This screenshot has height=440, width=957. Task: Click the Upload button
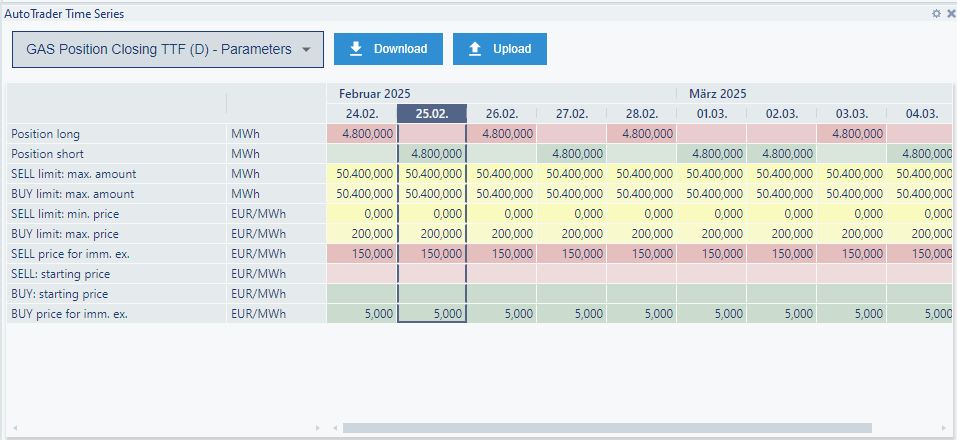click(x=500, y=49)
